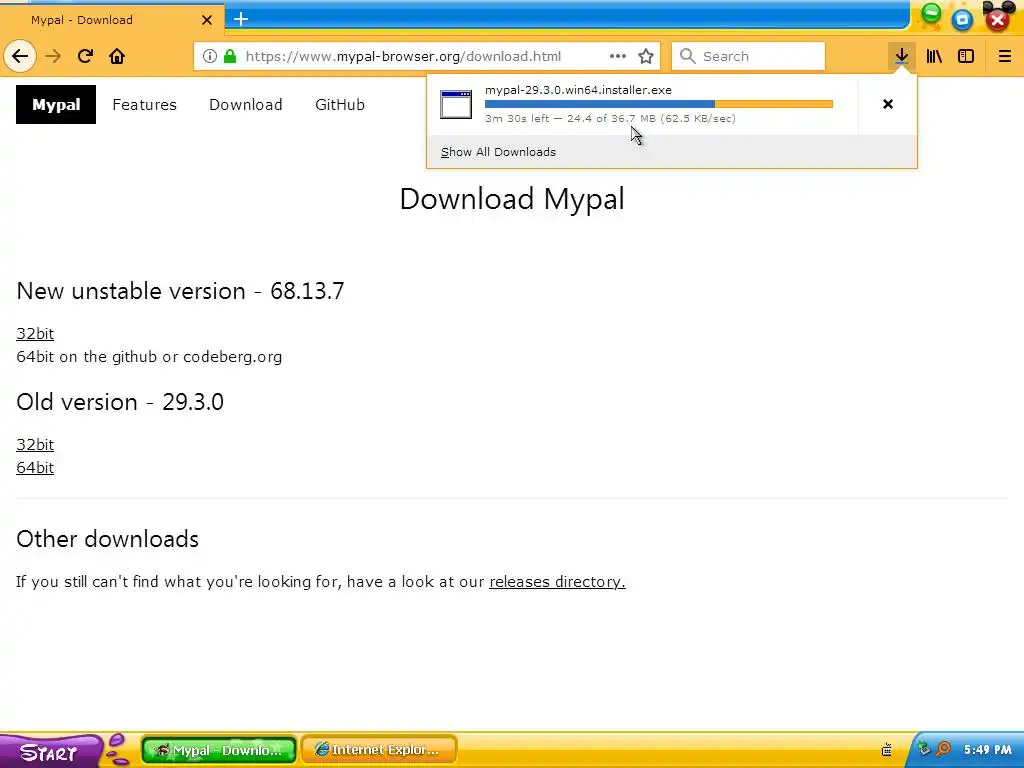Click the New unstable version - 68.13.7 heading
This screenshot has height=768, width=1024.
180,291
